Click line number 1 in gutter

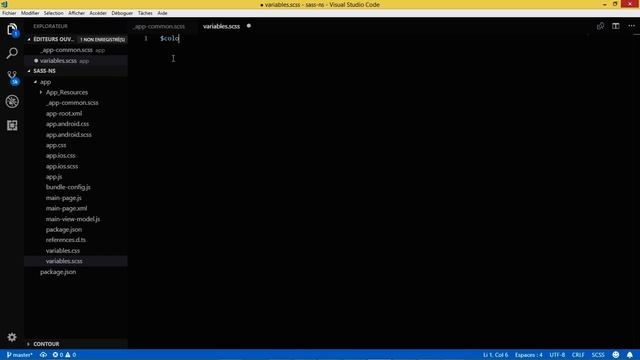(146, 38)
